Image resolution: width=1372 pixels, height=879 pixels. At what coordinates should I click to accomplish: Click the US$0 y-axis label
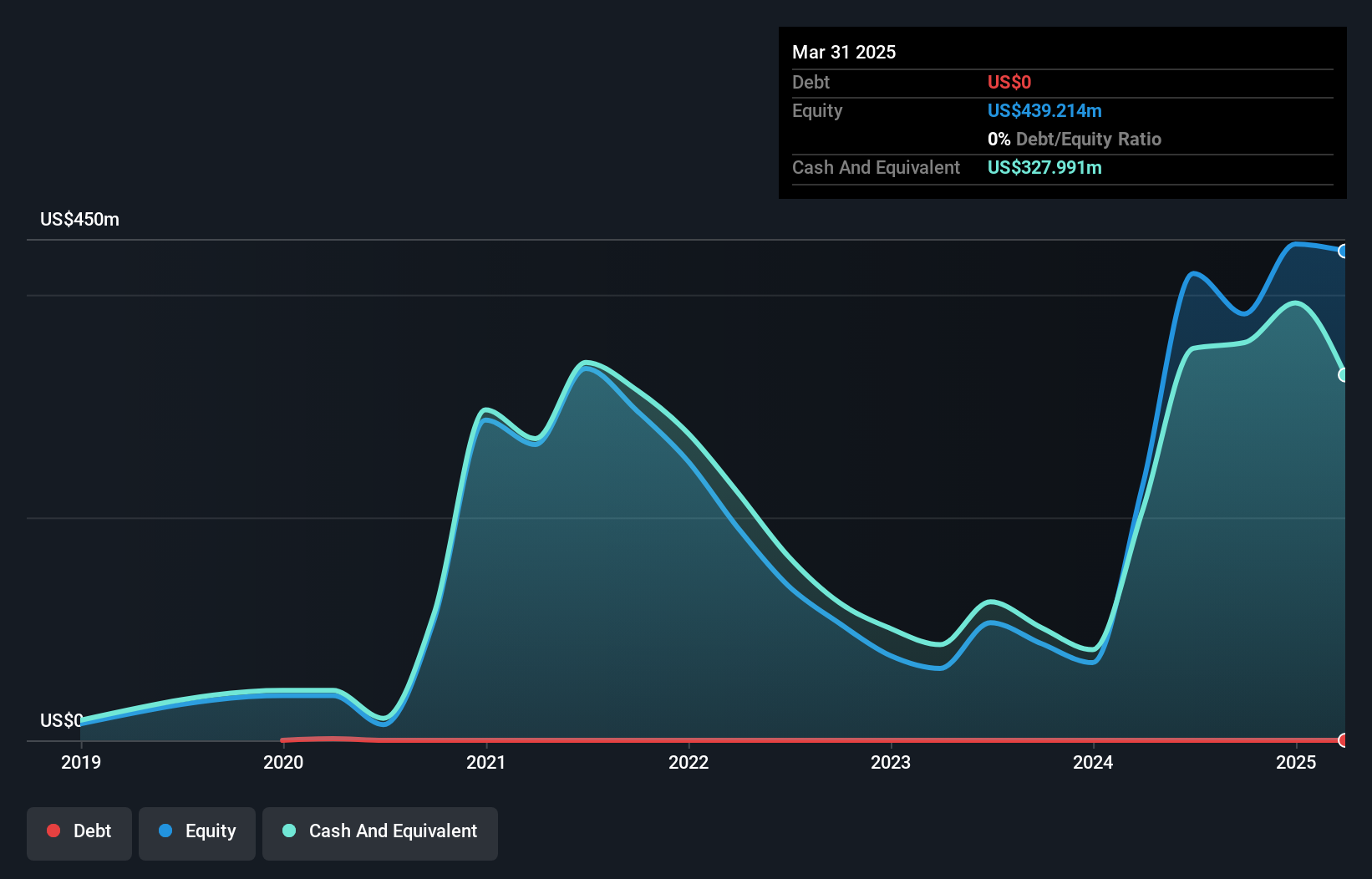pyautogui.click(x=61, y=720)
